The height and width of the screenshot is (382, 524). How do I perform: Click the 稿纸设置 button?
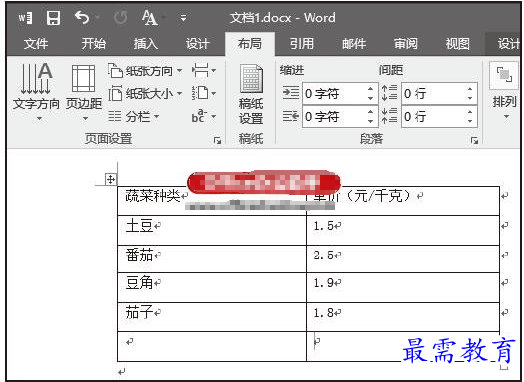[x=251, y=95]
